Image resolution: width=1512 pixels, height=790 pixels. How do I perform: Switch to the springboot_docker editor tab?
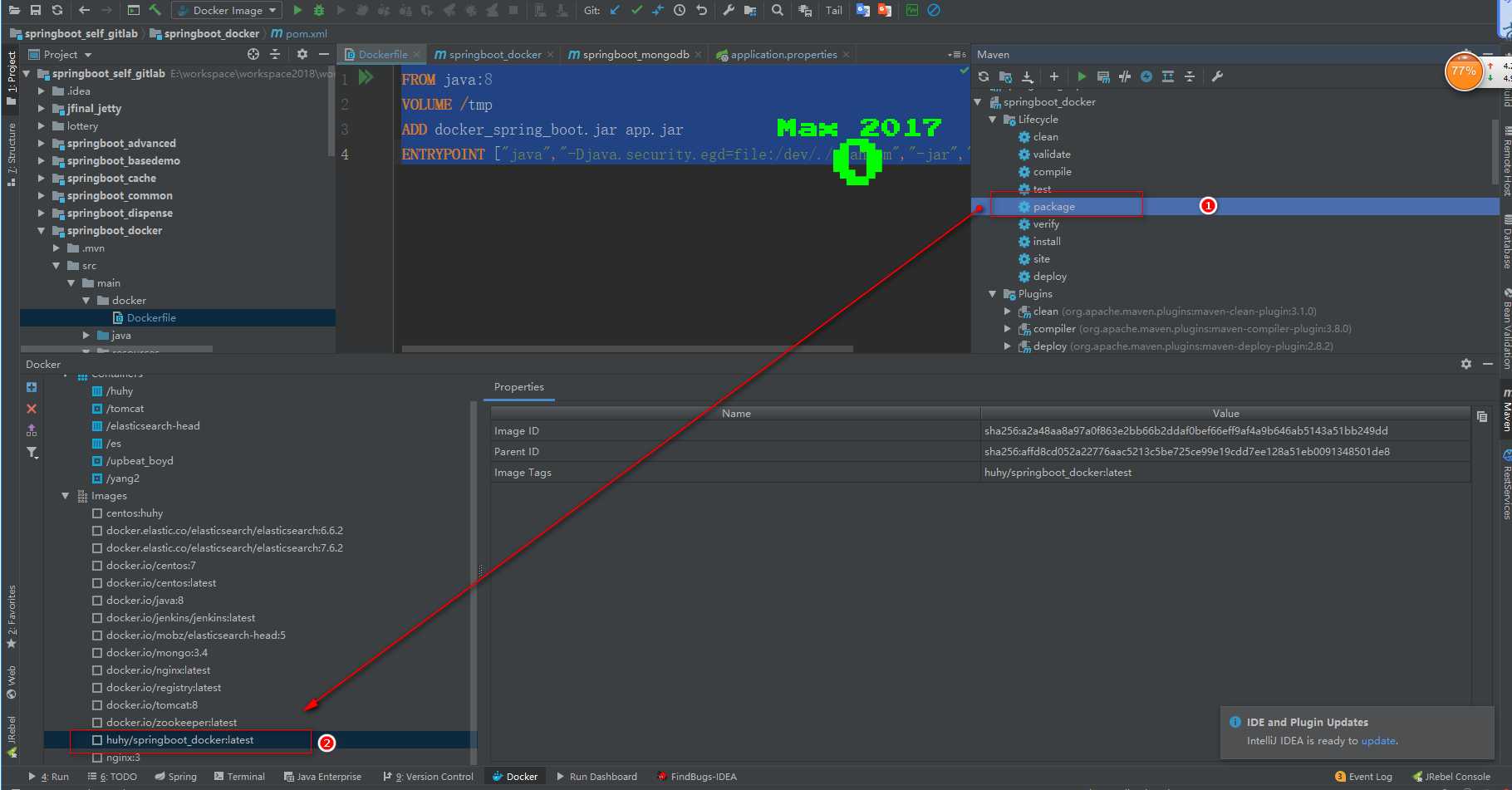pos(494,54)
